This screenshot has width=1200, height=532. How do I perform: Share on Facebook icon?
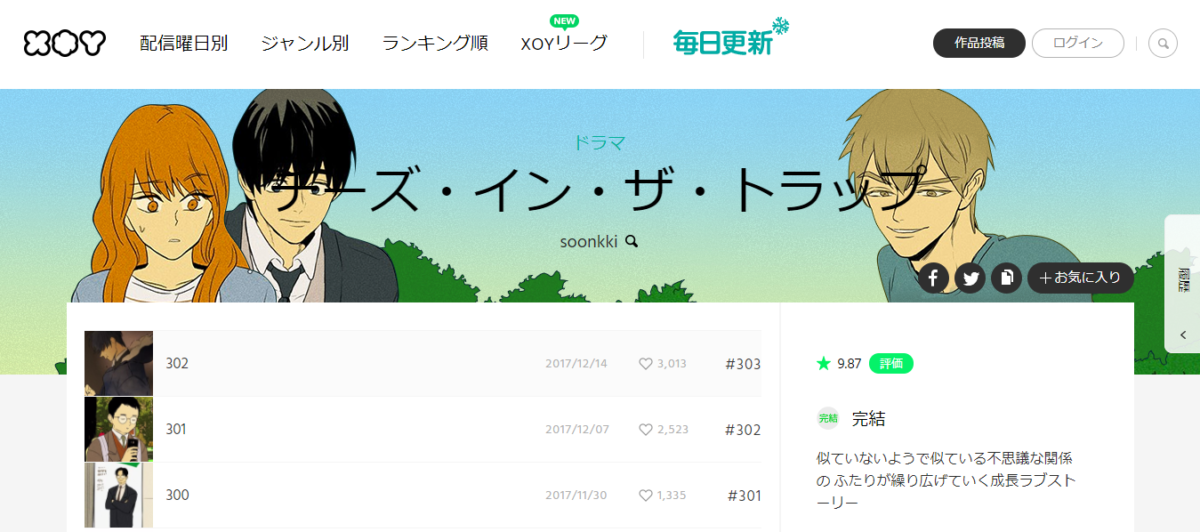(x=932, y=278)
